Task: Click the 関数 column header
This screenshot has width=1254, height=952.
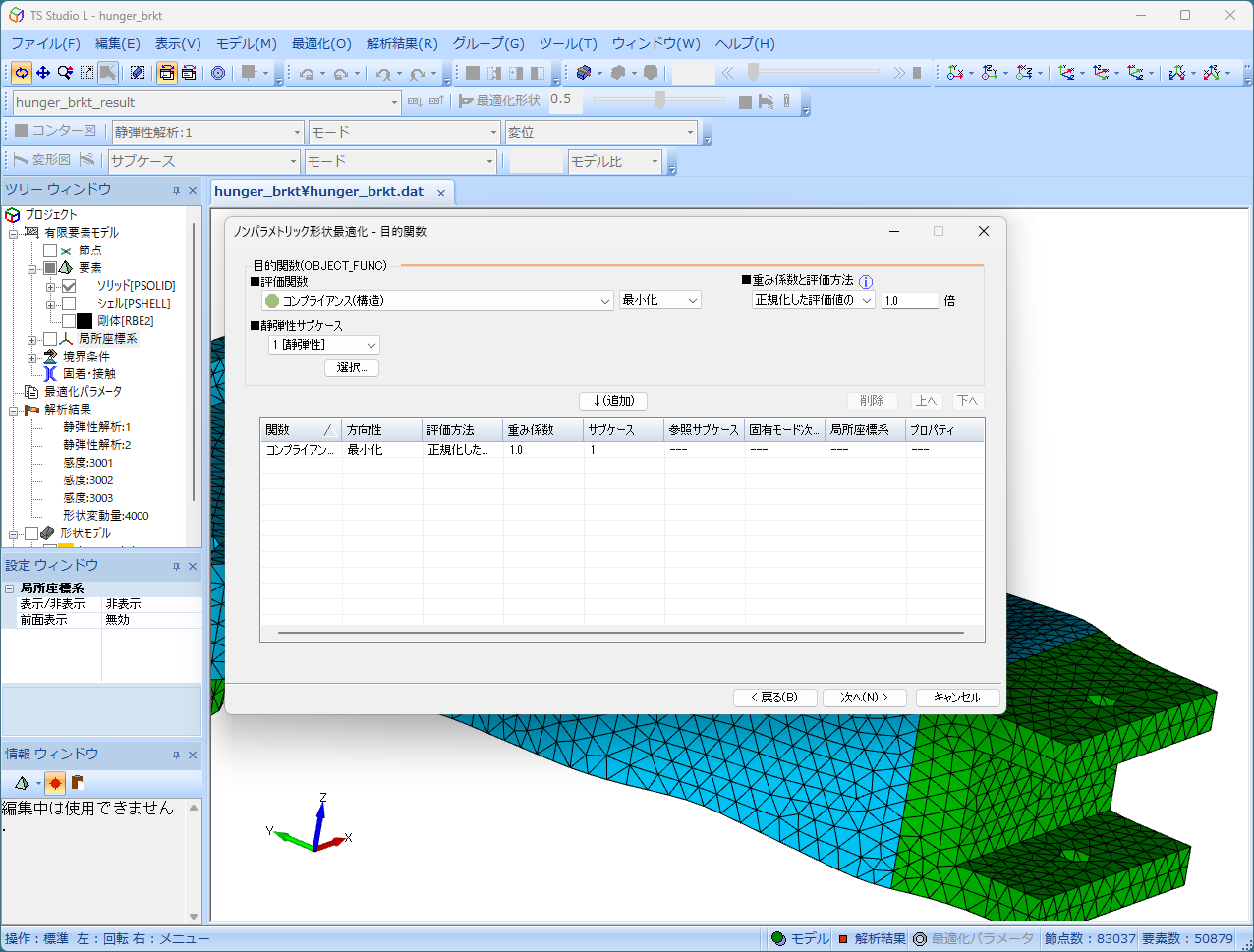Action: pyautogui.click(x=301, y=430)
